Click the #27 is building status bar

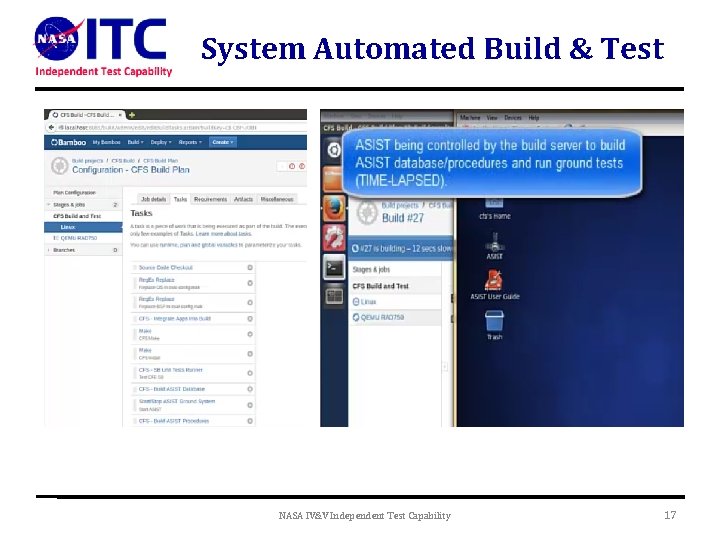pyautogui.click(x=401, y=248)
